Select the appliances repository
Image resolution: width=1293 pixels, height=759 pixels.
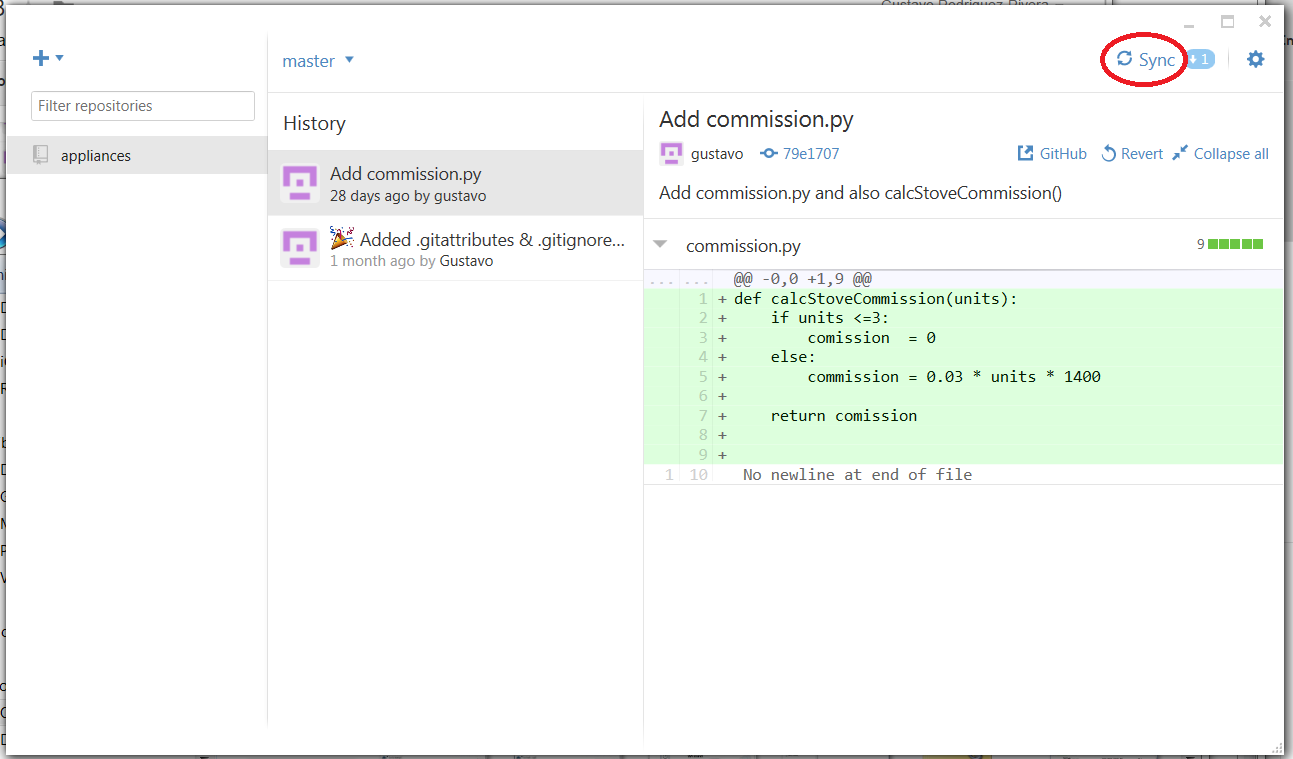(x=137, y=155)
